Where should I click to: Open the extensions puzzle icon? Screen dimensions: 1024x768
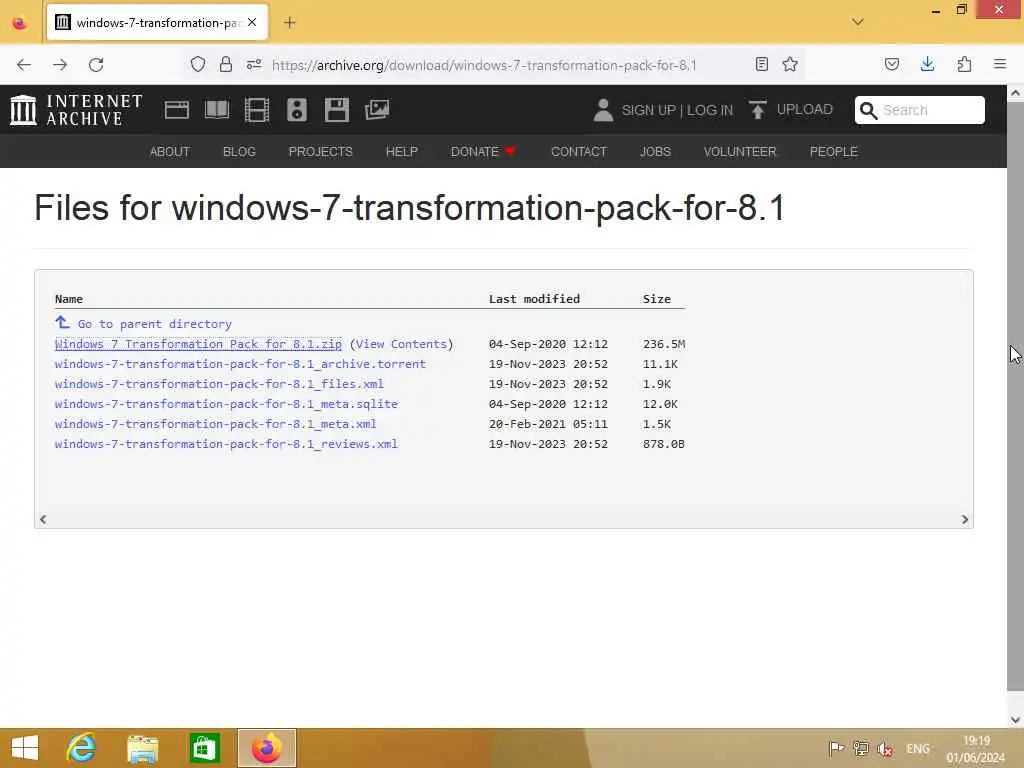[964, 64]
